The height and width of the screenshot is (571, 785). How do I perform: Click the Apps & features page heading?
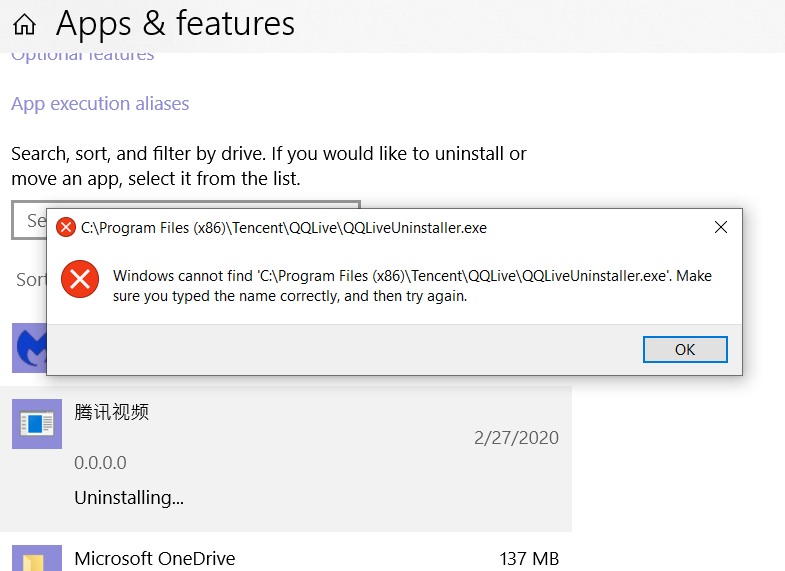(x=175, y=24)
